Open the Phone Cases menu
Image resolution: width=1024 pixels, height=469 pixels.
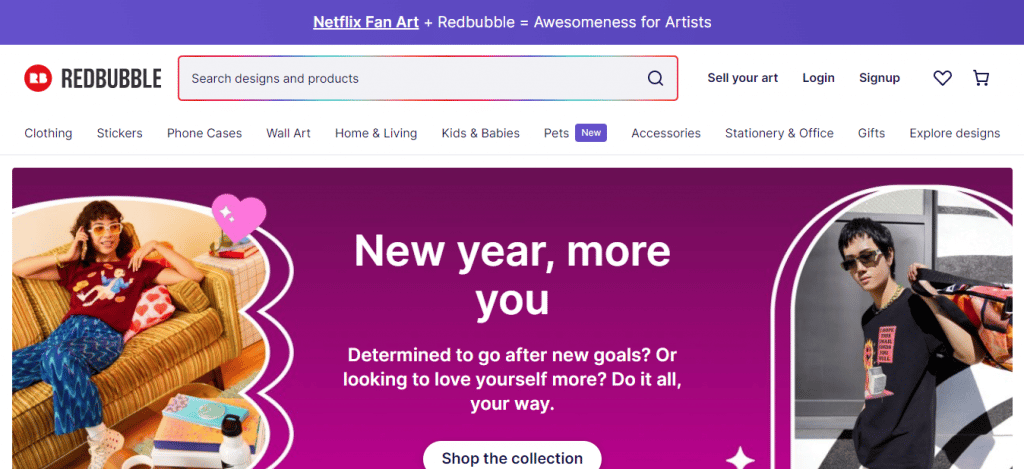[x=204, y=133]
